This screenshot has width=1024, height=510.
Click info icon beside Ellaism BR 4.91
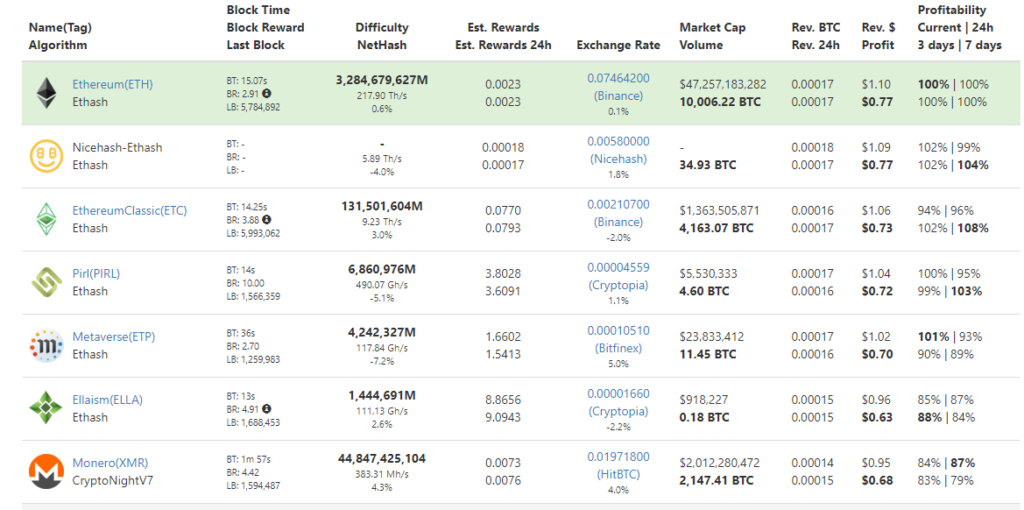point(266,409)
